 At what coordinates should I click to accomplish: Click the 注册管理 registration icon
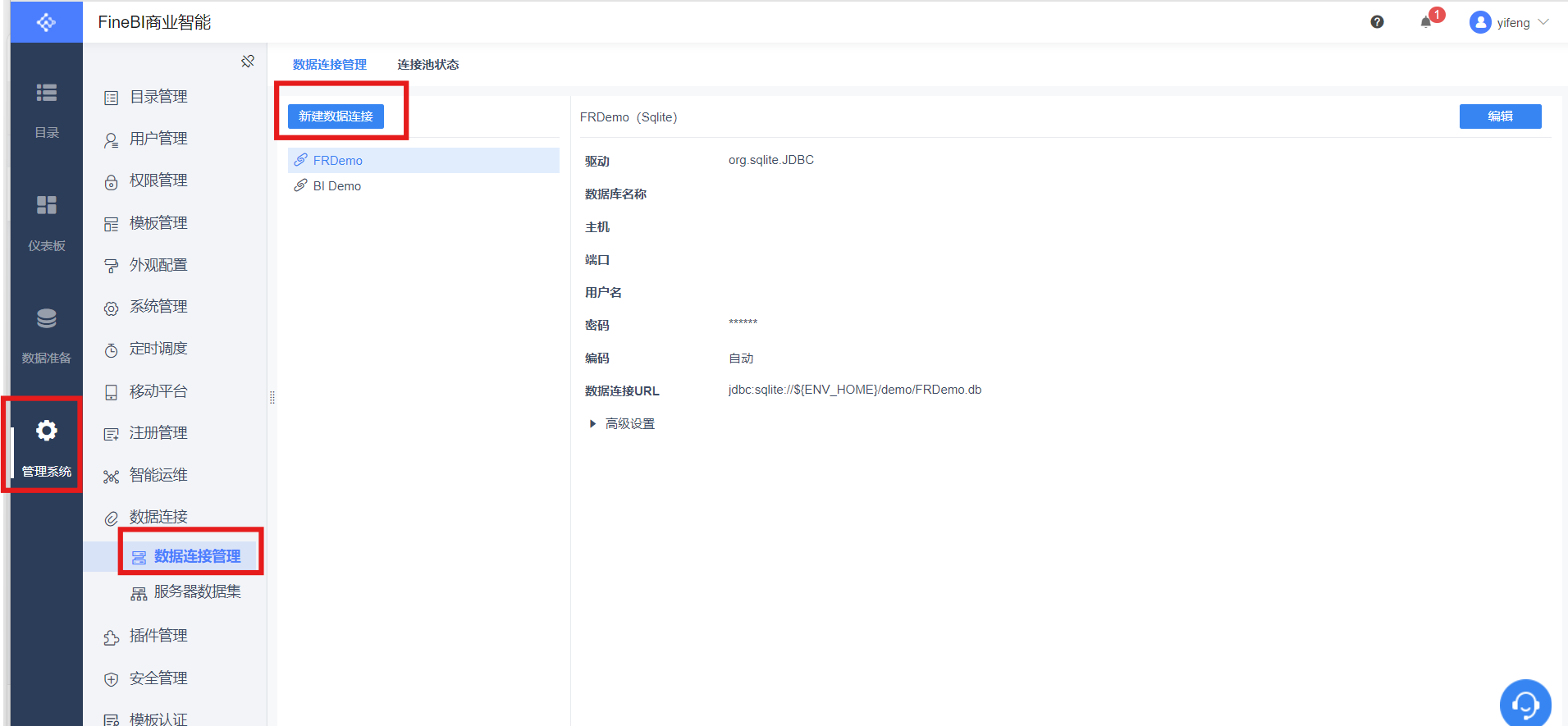pos(112,435)
